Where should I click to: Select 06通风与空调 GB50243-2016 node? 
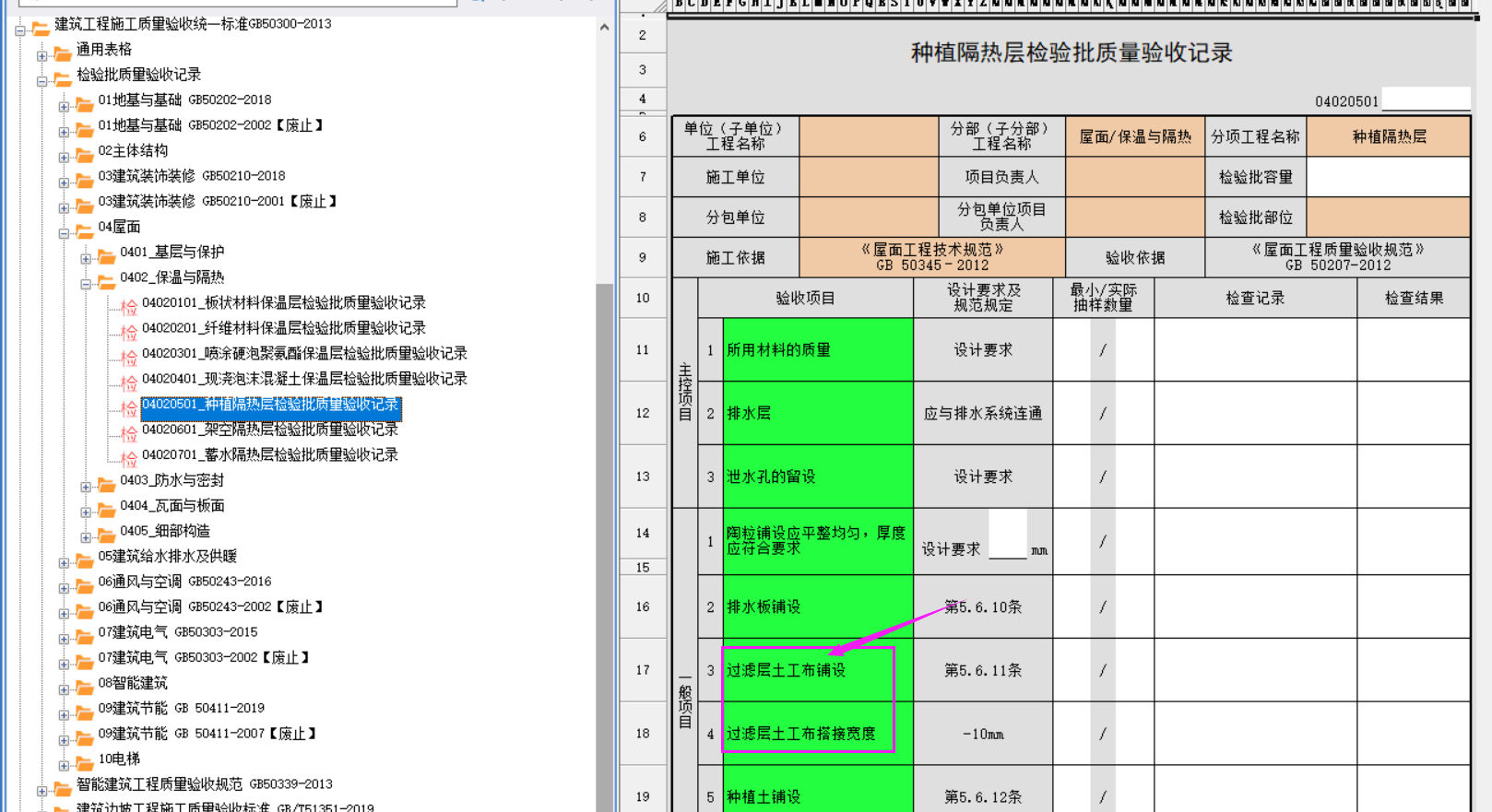185,582
